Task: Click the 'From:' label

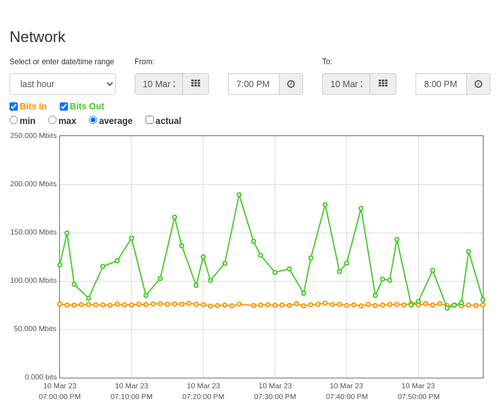Action: [x=144, y=62]
